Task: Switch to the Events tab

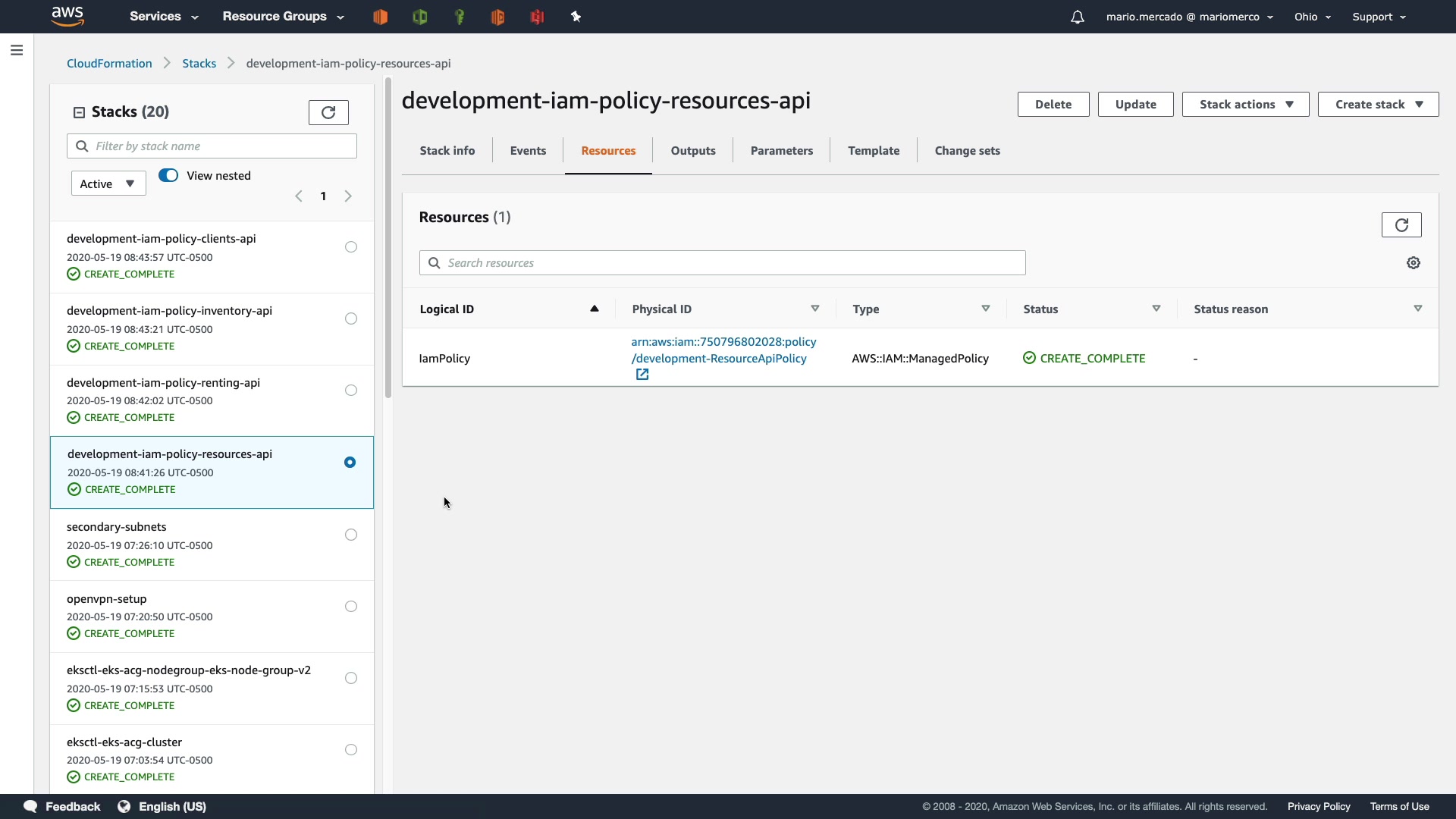Action: pyautogui.click(x=528, y=151)
